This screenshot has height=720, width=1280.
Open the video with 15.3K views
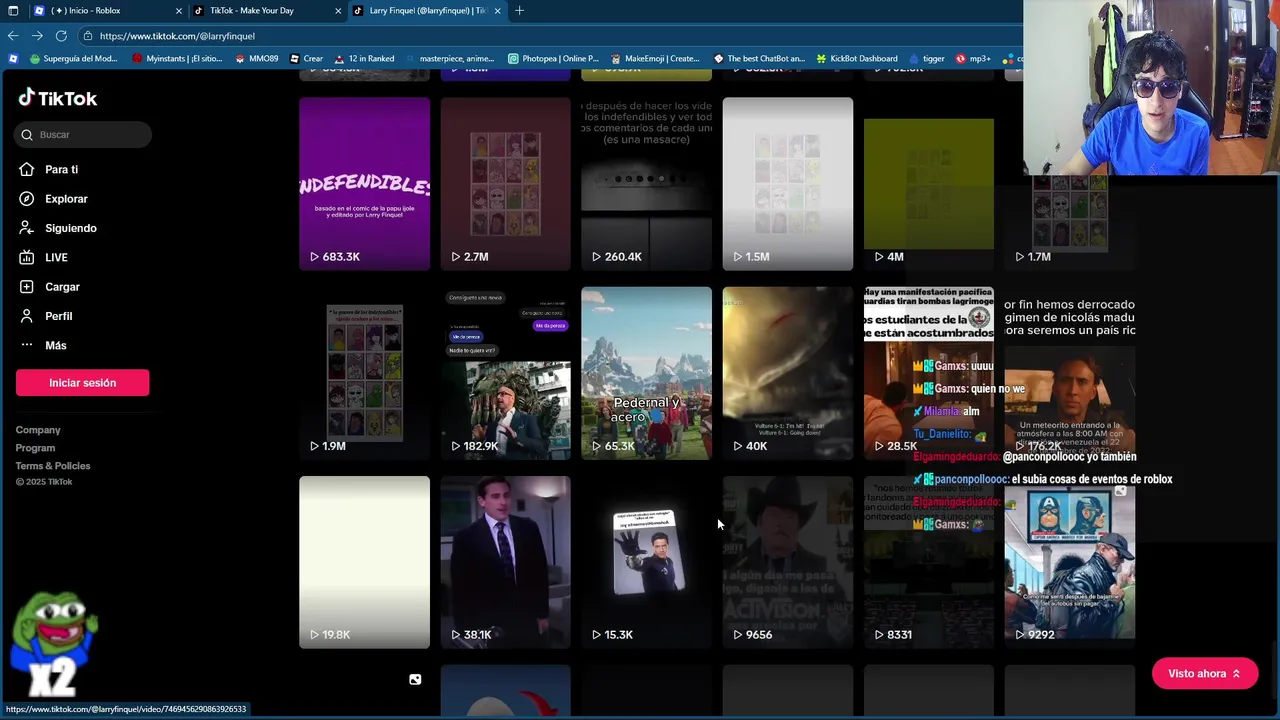click(x=646, y=562)
